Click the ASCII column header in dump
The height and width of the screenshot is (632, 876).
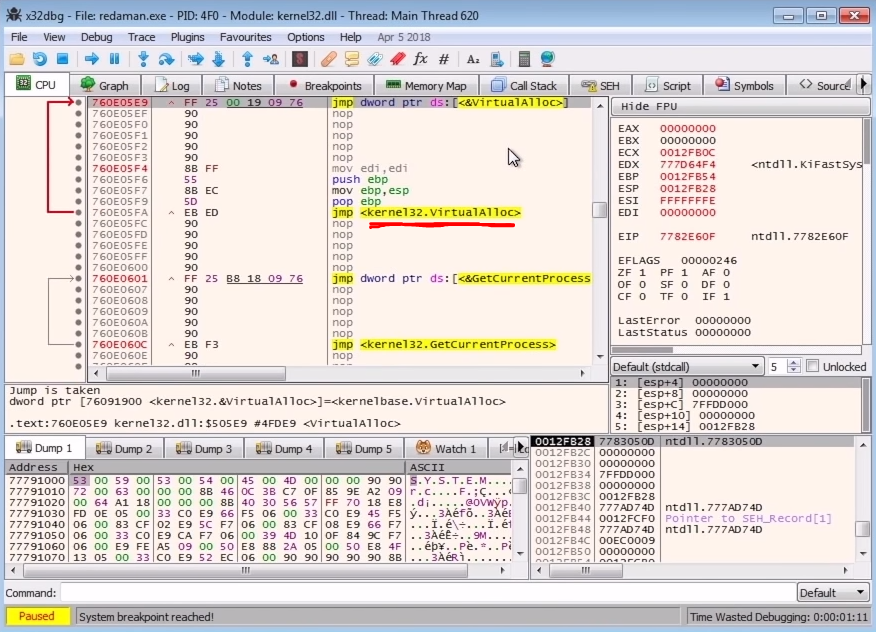click(458, 467)
